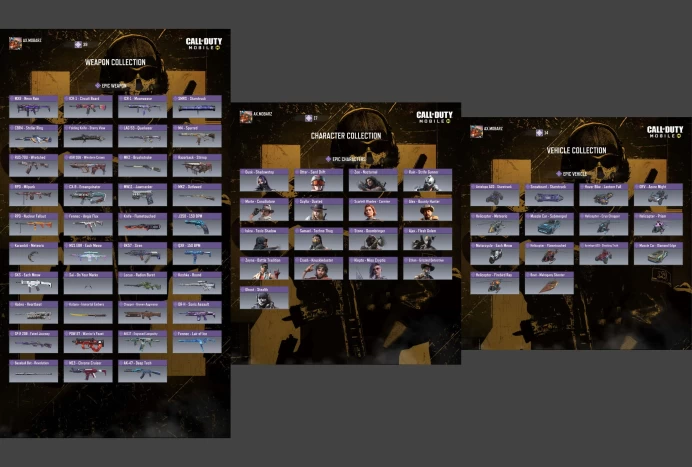Select the Snowboard Chainbreak vehicle card
The width and height of the screenshot is (692, 467).
click(549, 195)
